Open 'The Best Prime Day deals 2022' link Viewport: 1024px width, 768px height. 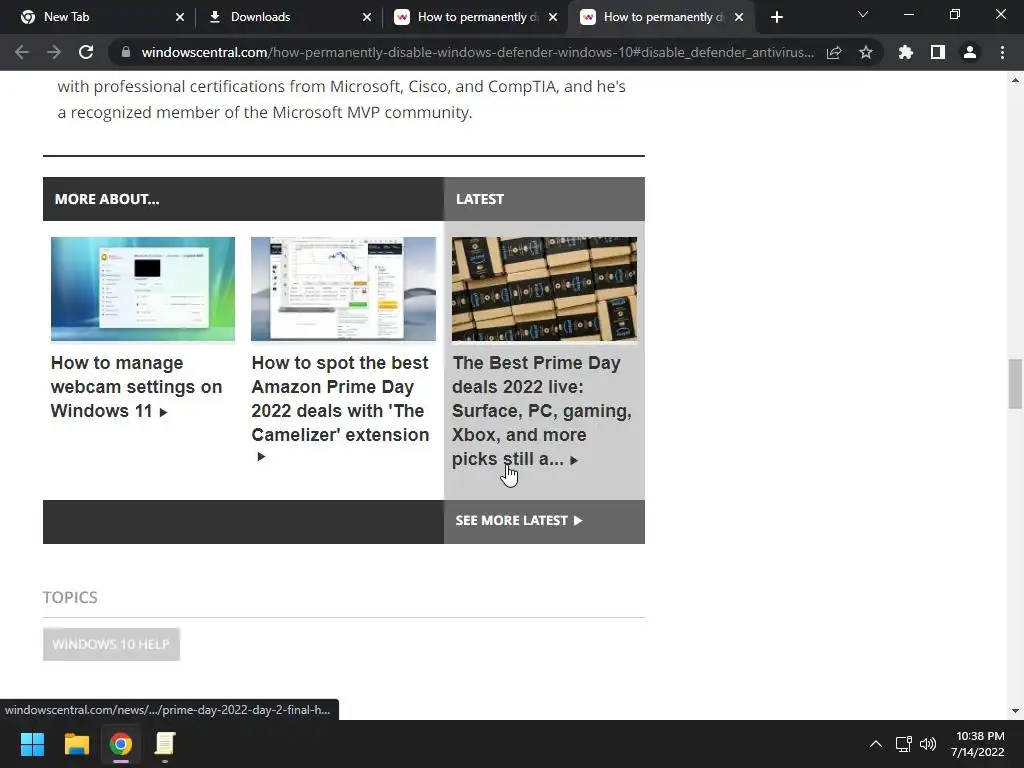[x=541, y=411]
